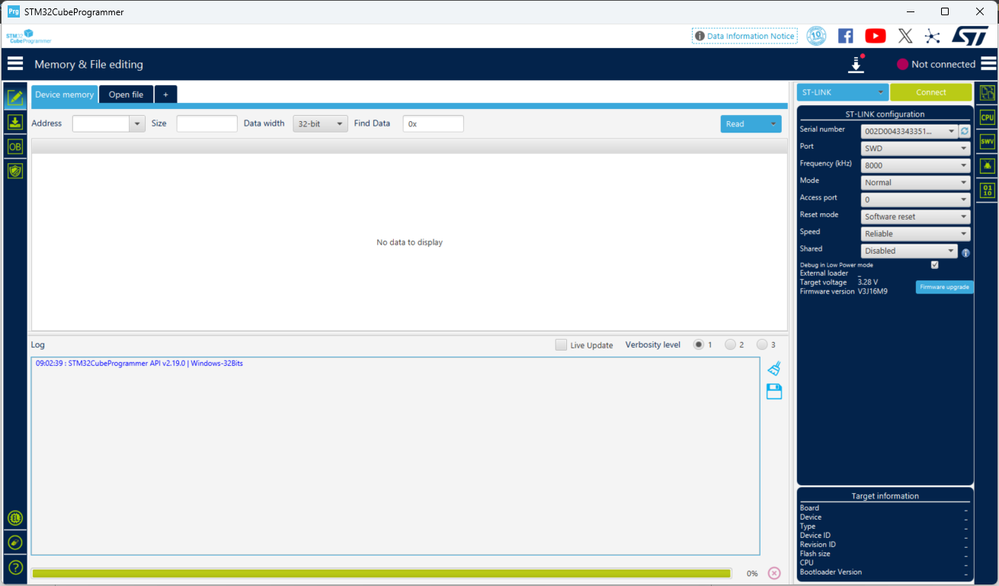Click the left hamburger menu icon

(x=15, y=64)
